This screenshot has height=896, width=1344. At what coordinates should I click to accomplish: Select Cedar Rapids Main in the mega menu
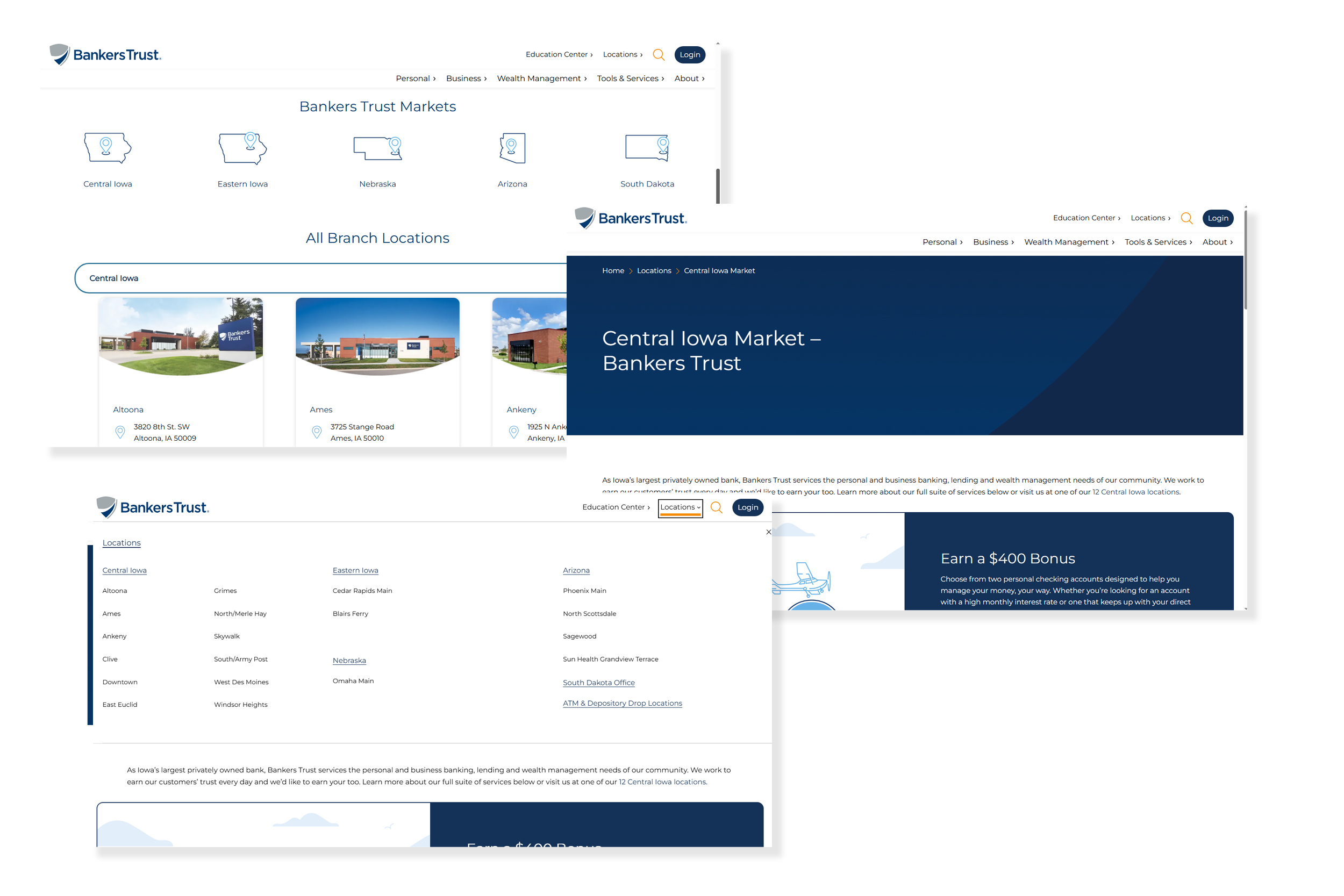362,591
